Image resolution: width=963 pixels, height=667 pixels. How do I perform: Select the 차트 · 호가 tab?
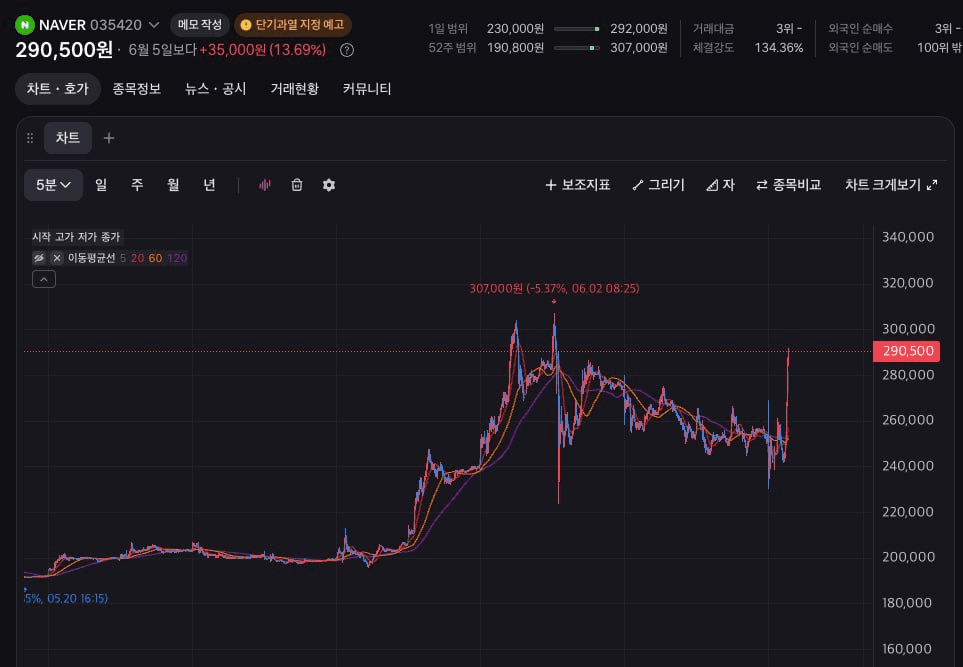point(58,88)
